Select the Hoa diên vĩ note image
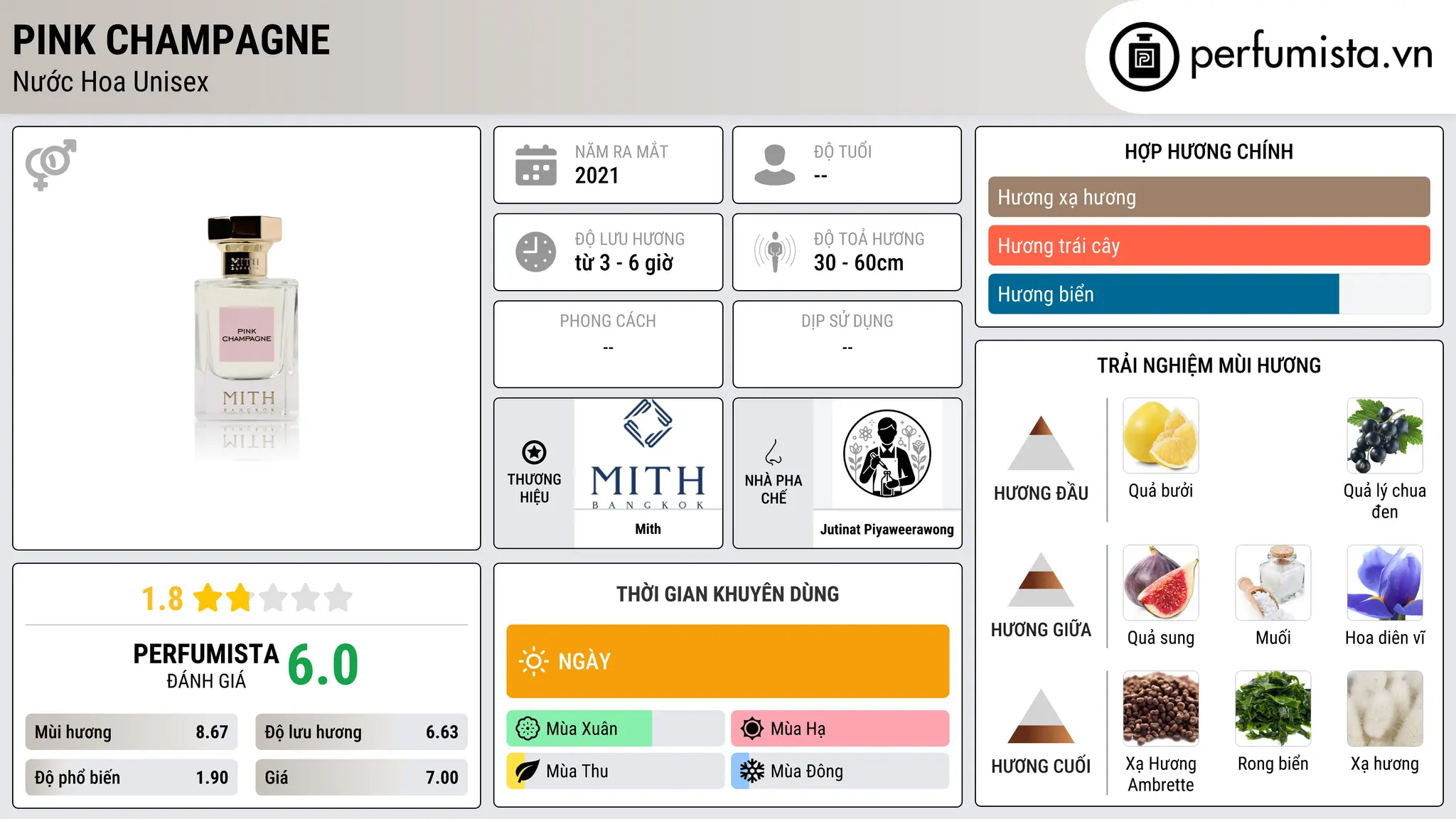This screenshot has height=819, width=1456. point(1385,583)
